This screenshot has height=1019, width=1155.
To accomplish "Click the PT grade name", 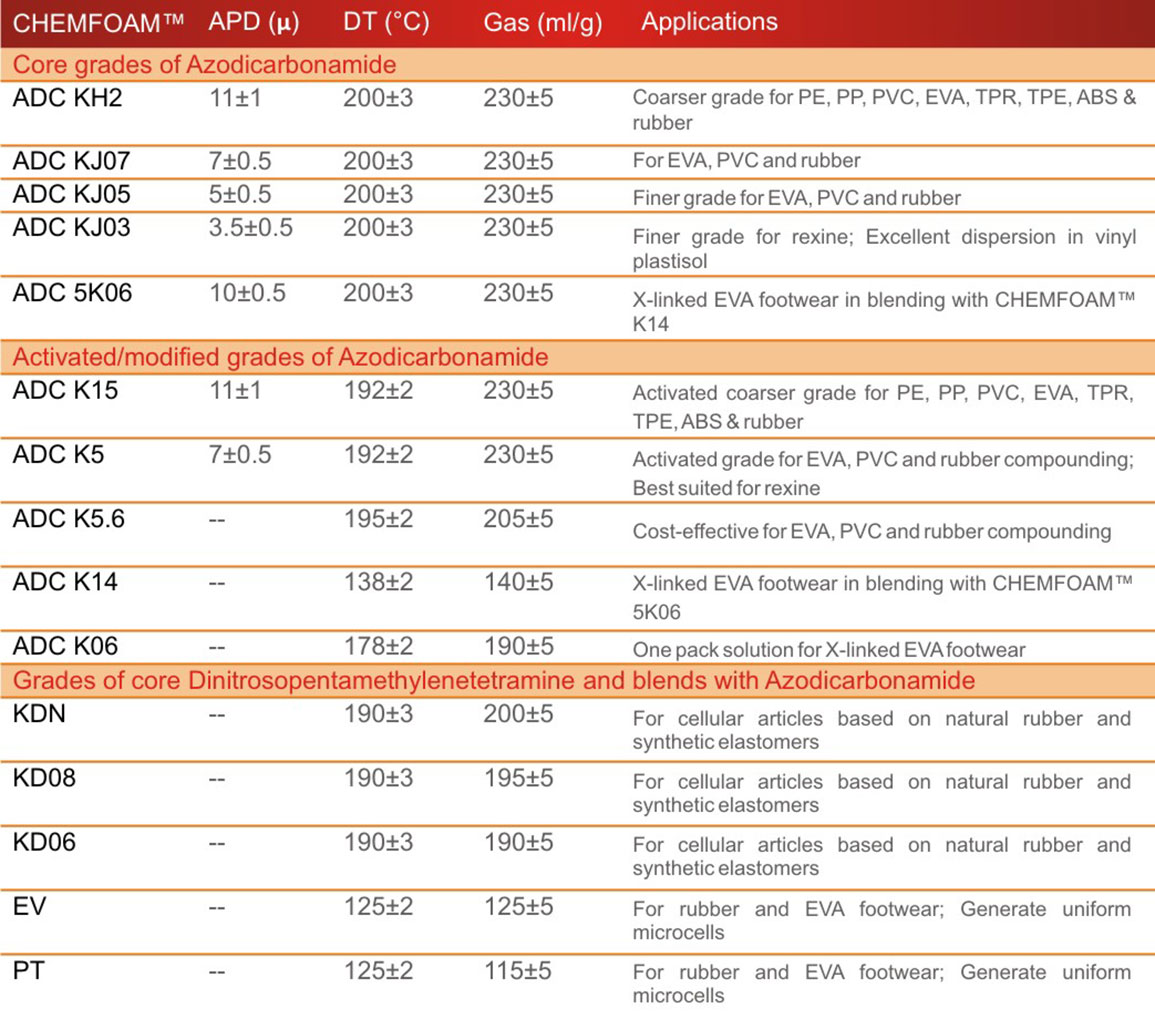I will click(x=29, y=970).
